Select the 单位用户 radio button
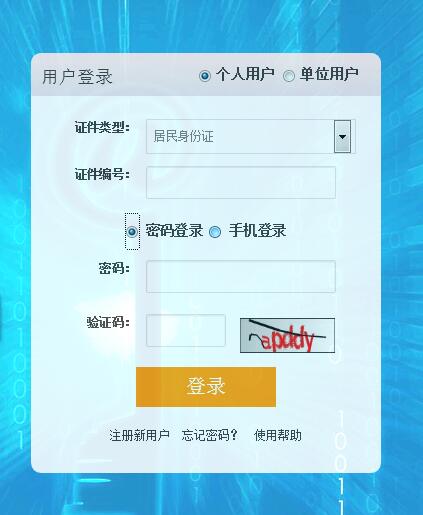Image resolution: width=423 pixels, height=515 pixels. (289, 76)
